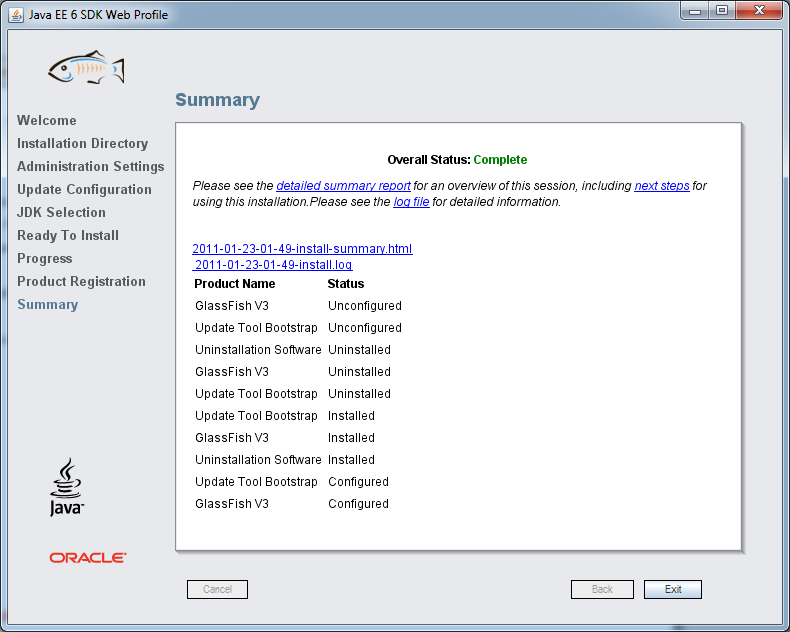Click Uninstallation Software in the Installed row
Screen dimensions: 790x632
pyautogui.click(x=258, y=460)
